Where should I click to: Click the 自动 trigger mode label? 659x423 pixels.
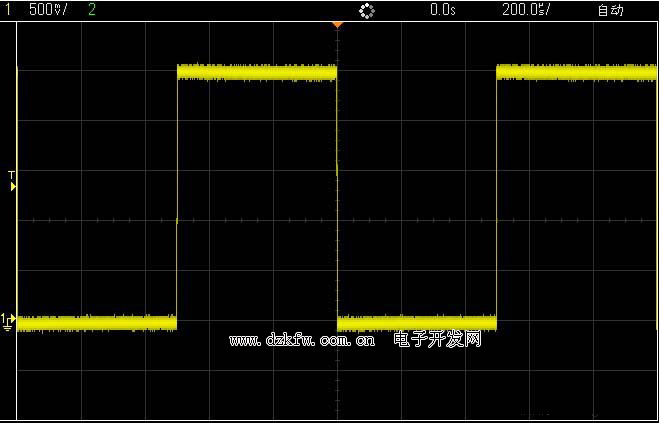(609, 10)
